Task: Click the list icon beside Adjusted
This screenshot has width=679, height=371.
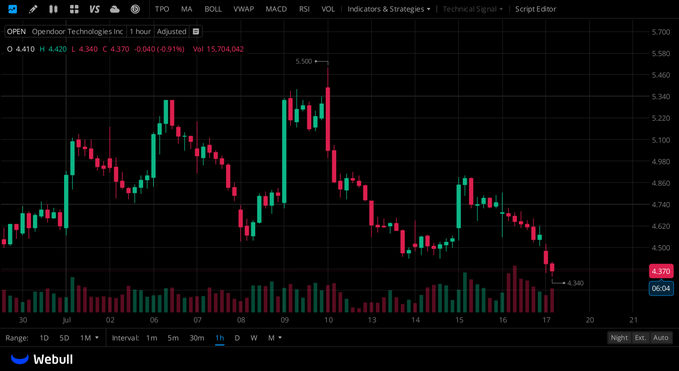Action: tap(196, 32)
